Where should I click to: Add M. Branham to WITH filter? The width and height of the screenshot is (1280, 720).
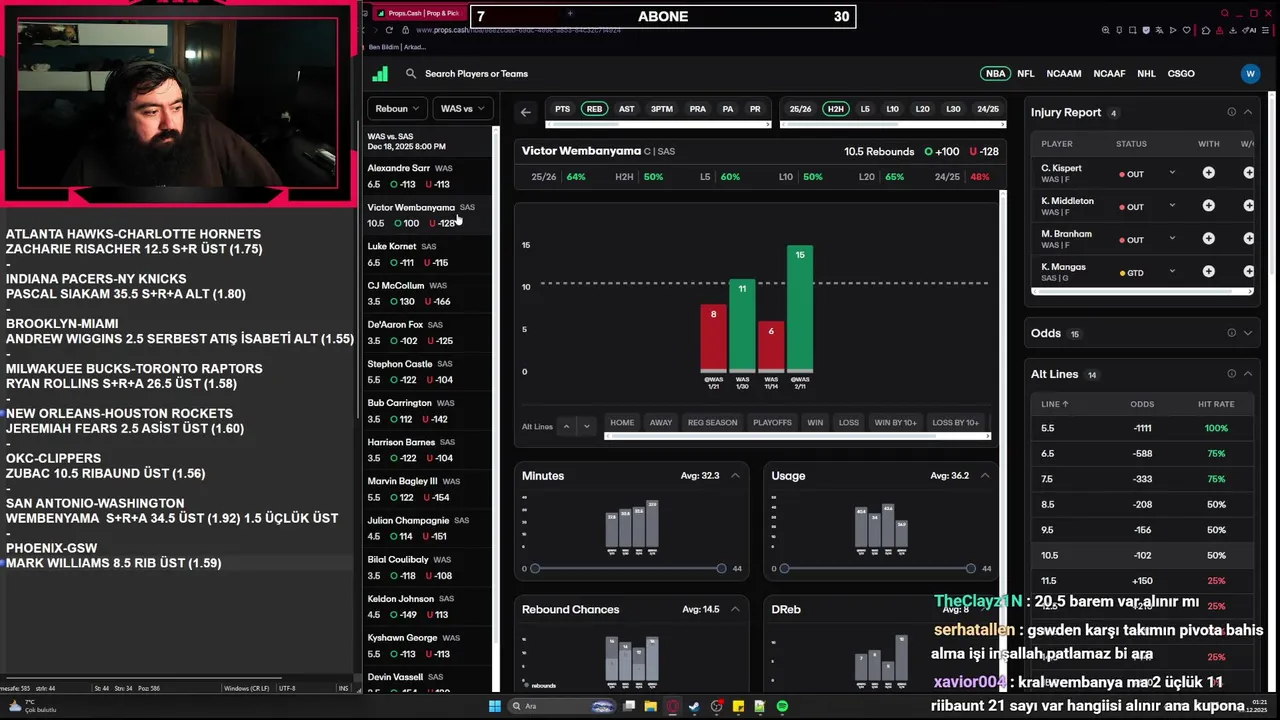(1209, 239)
